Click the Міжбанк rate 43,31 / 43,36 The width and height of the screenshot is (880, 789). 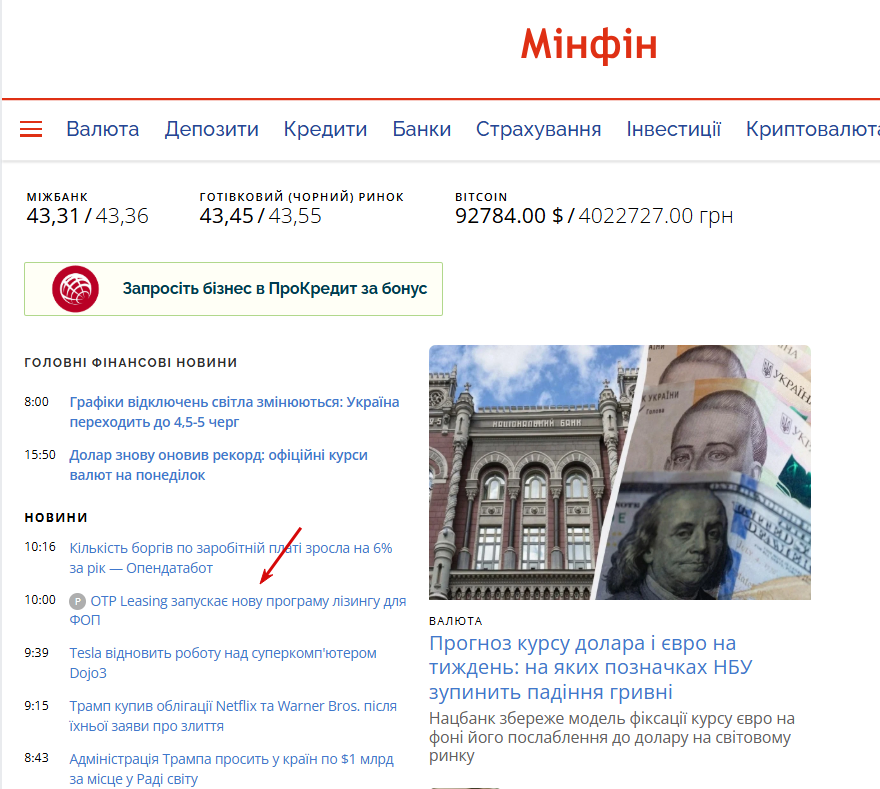pyautogui.click(x=88, y=215)
